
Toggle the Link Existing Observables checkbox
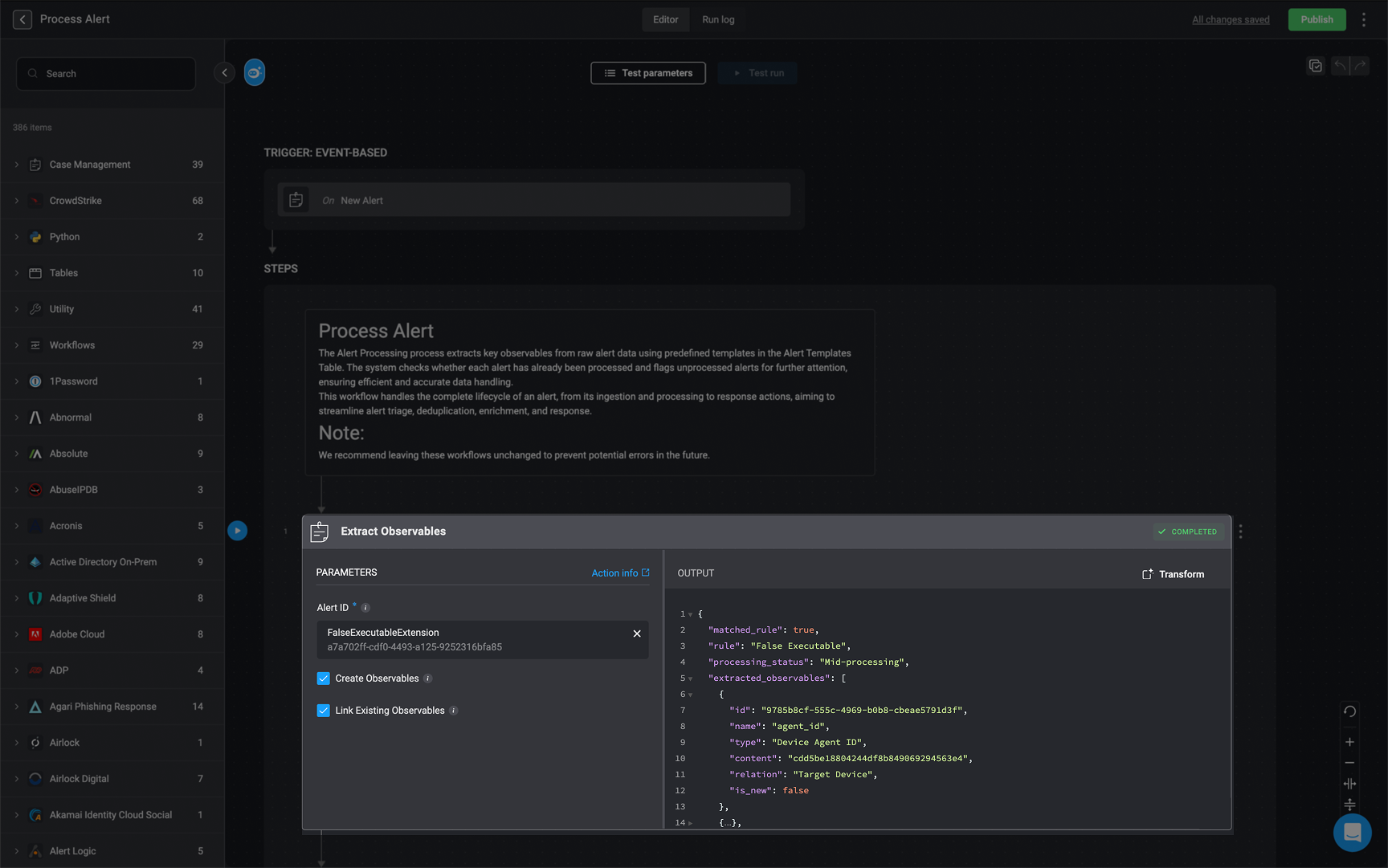click(x=324, y=711)
